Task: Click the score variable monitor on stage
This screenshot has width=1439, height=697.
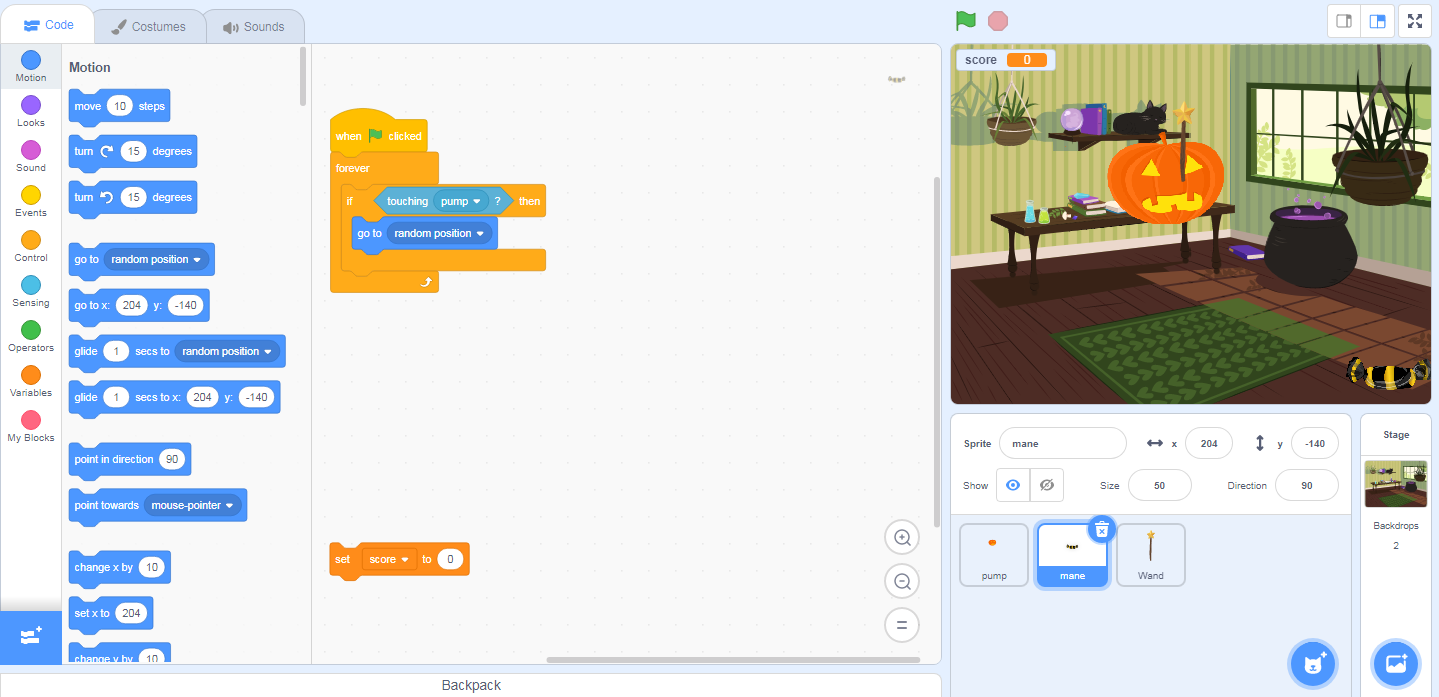Action: pos(1006,60)
